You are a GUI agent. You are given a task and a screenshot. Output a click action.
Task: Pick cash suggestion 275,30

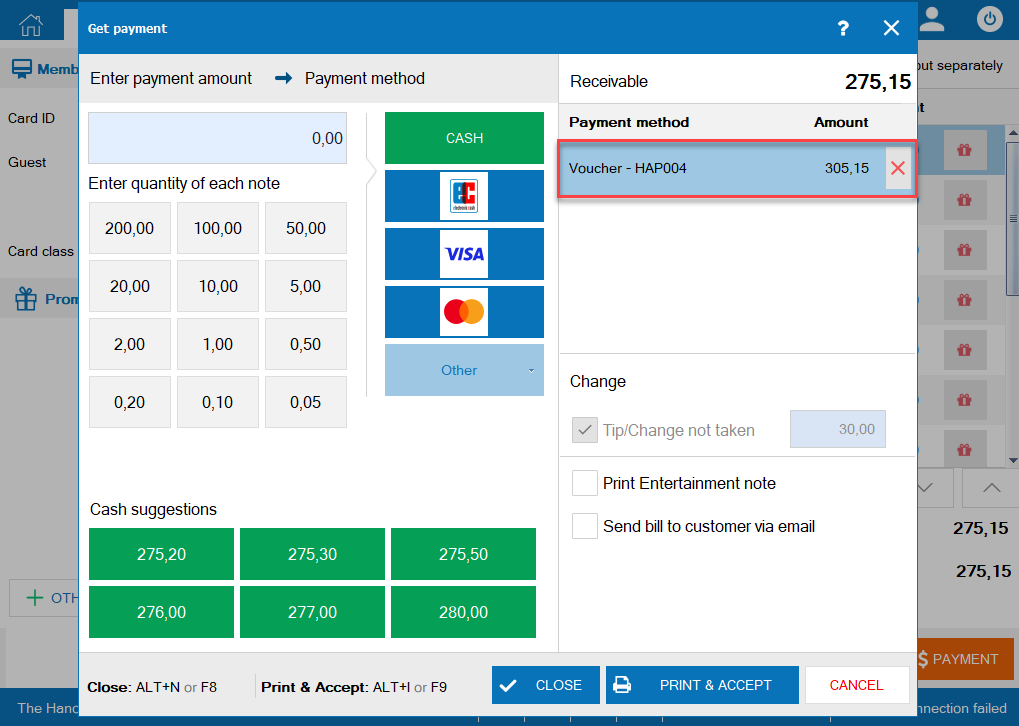pos(313,554)
